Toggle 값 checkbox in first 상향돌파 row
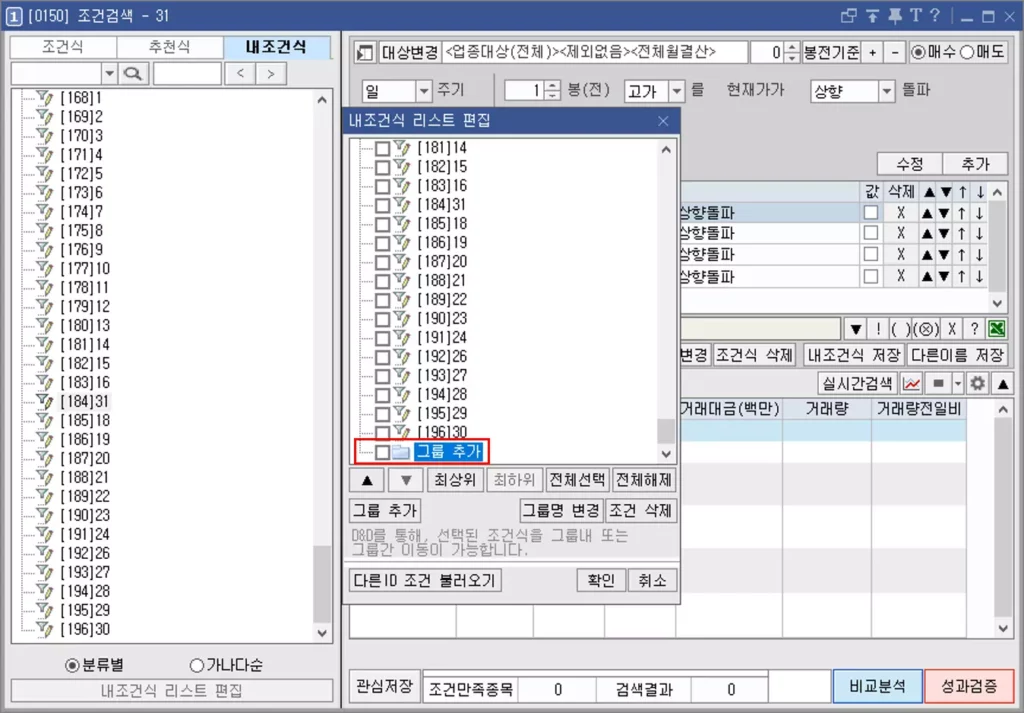 coord(871,213)
